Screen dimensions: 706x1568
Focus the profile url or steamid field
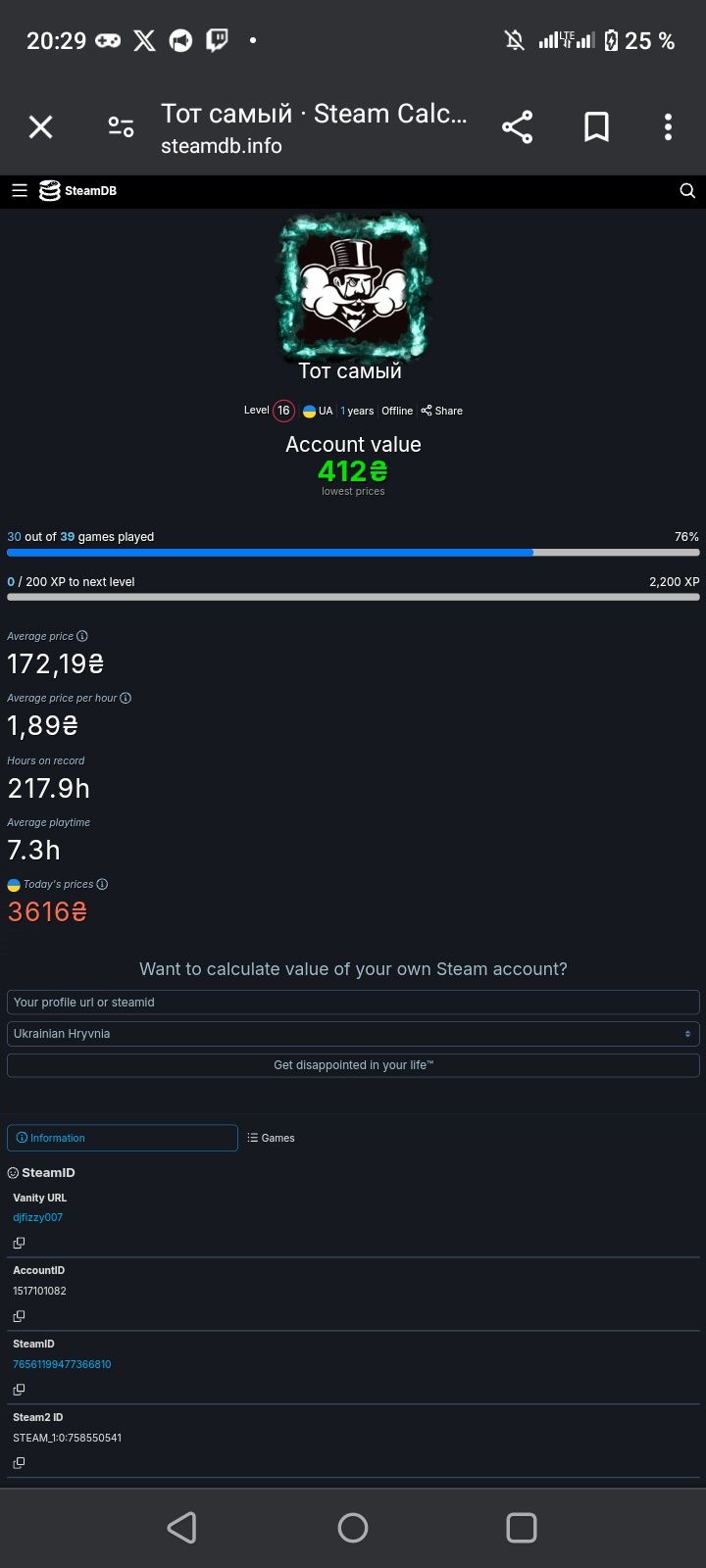(x=353, y=1003)
